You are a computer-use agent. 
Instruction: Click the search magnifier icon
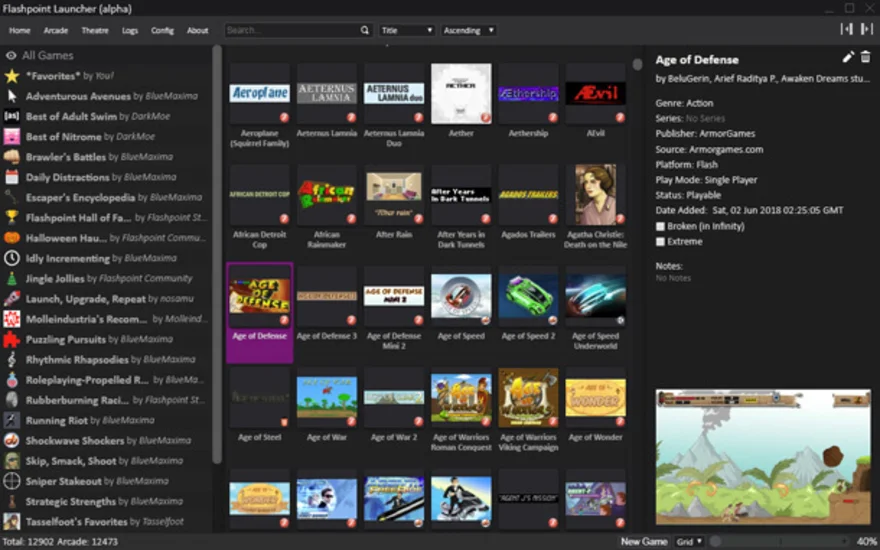pyautogui.click(x=365, y=30)
